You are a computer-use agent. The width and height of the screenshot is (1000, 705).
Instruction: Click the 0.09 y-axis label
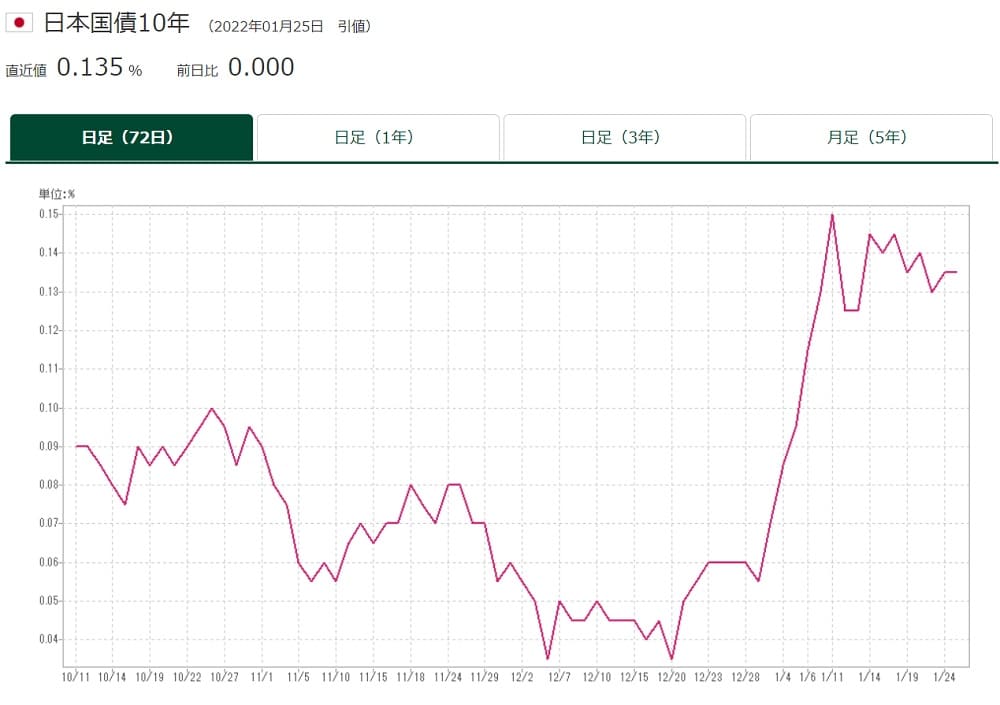(x=49, y=446)
